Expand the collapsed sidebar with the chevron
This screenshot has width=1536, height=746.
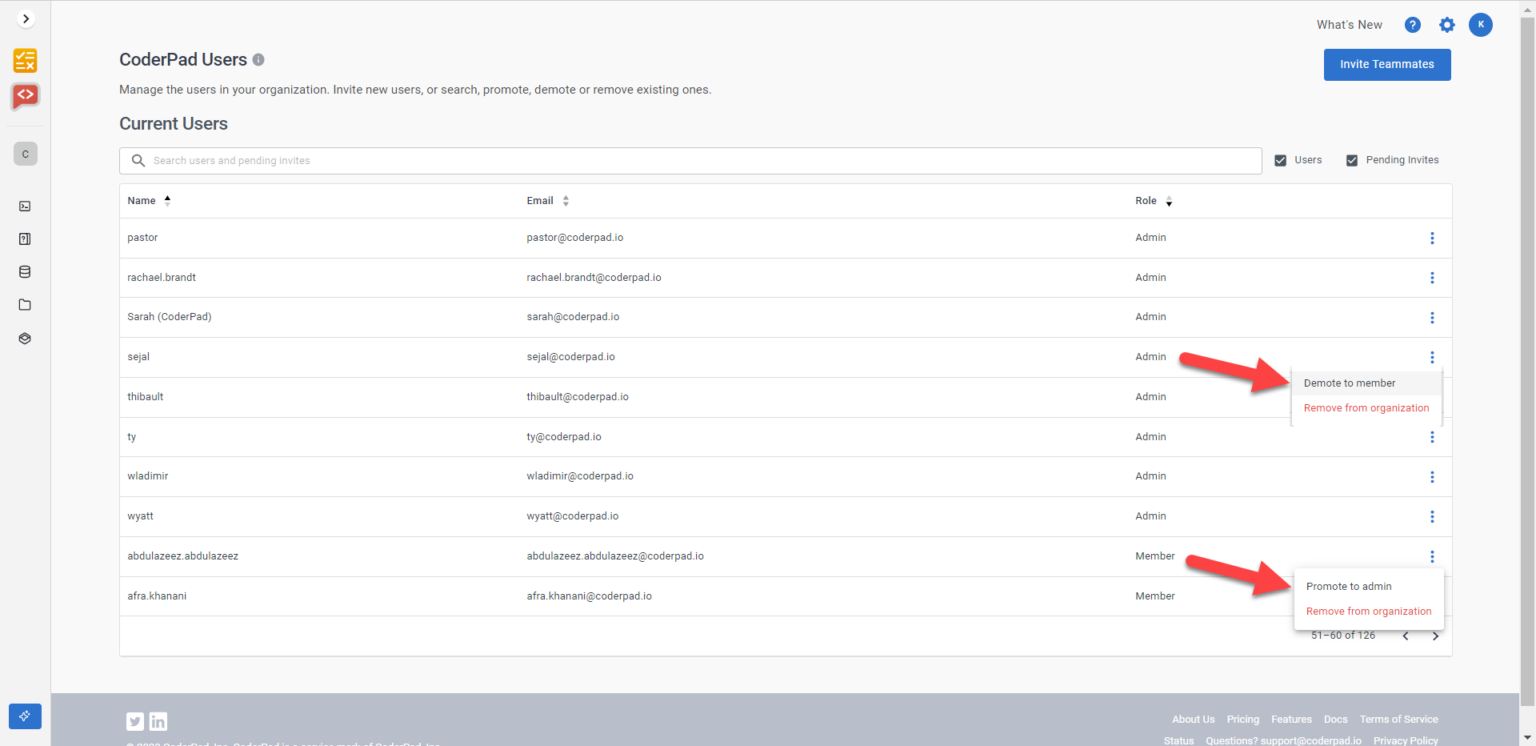pos(24,17)
